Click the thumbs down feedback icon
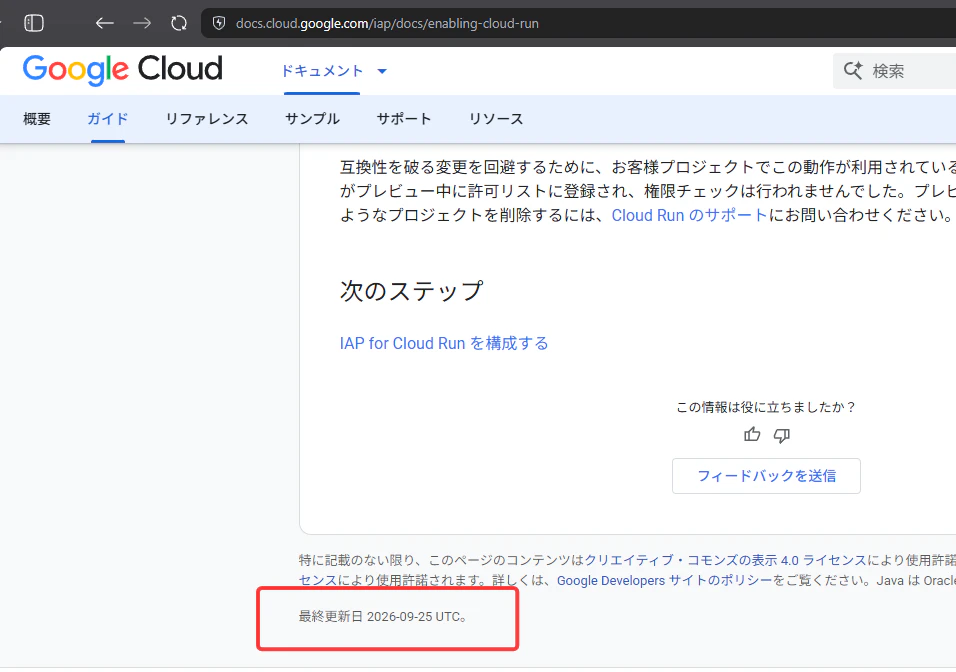Screen dimensions: 956x672 [x=782, y=435]
